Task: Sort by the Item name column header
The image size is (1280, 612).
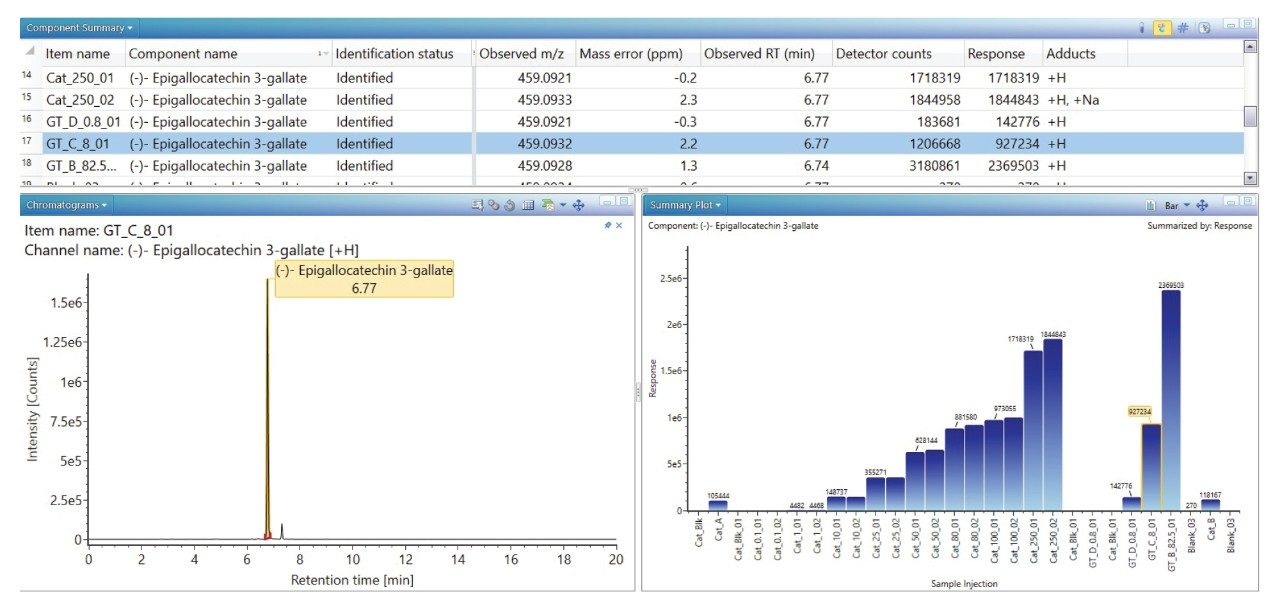Action: click(x=84, y=54)
